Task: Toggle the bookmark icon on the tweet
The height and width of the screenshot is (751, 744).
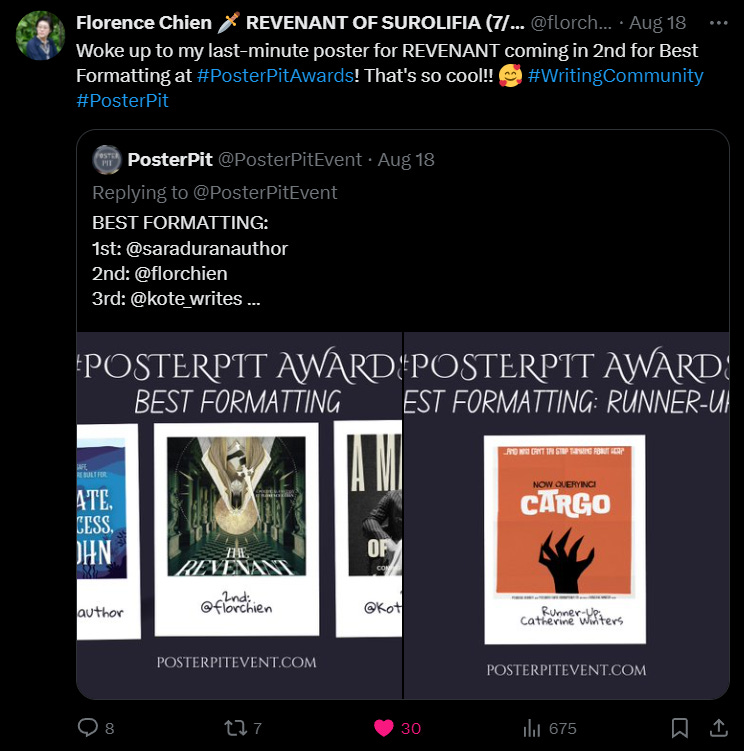Action: click(679, 728)
